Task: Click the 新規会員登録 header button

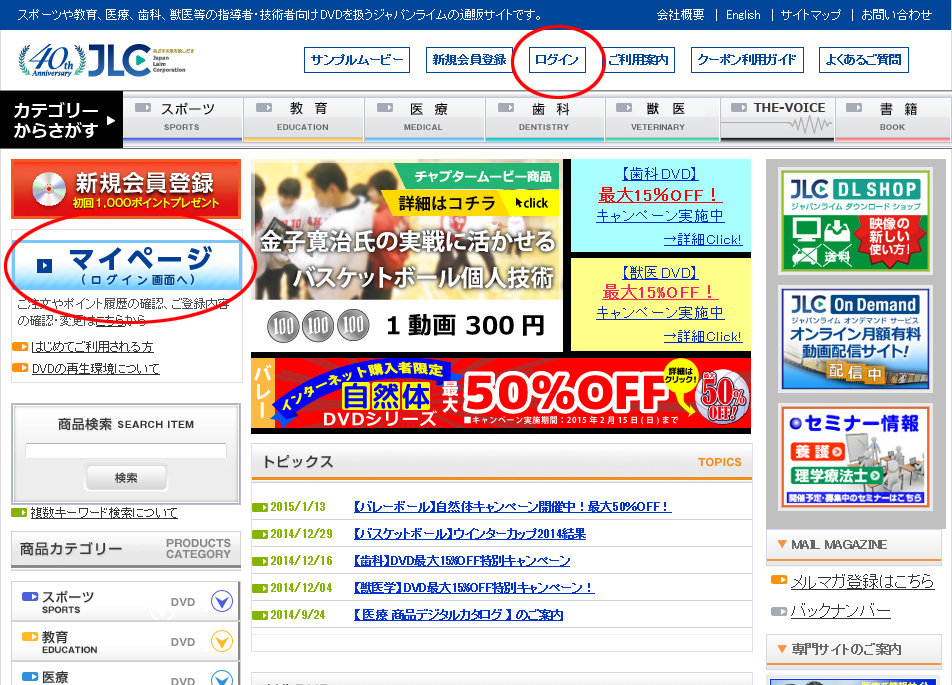Action: 469,60
